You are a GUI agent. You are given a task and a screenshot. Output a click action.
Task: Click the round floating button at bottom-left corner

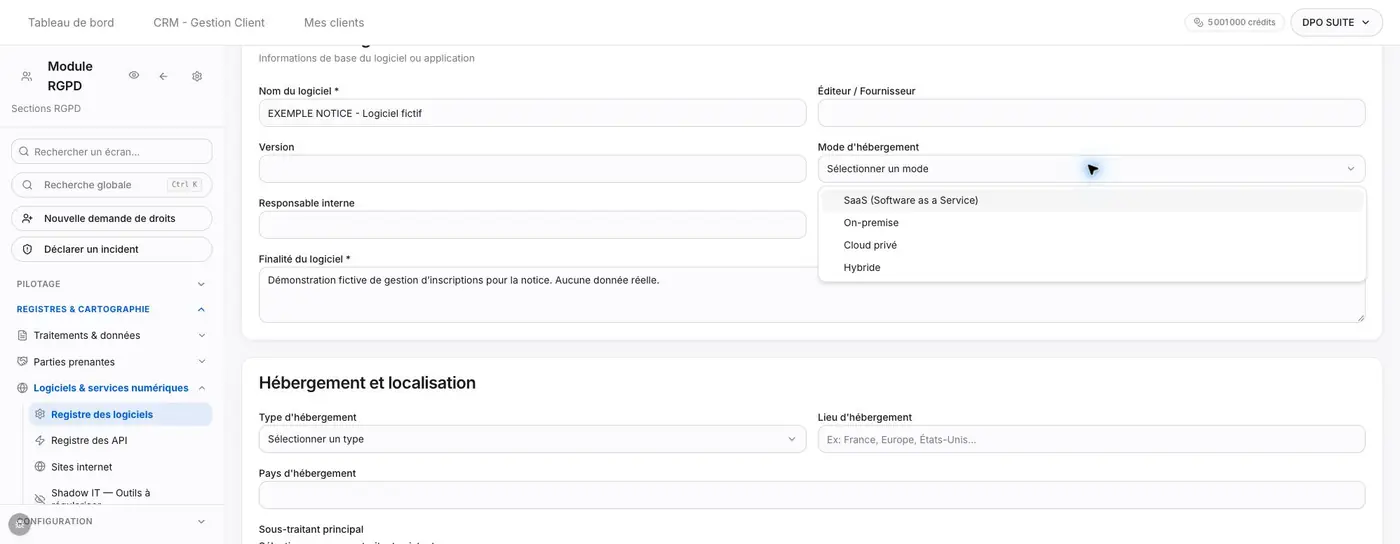pos(20,524)
